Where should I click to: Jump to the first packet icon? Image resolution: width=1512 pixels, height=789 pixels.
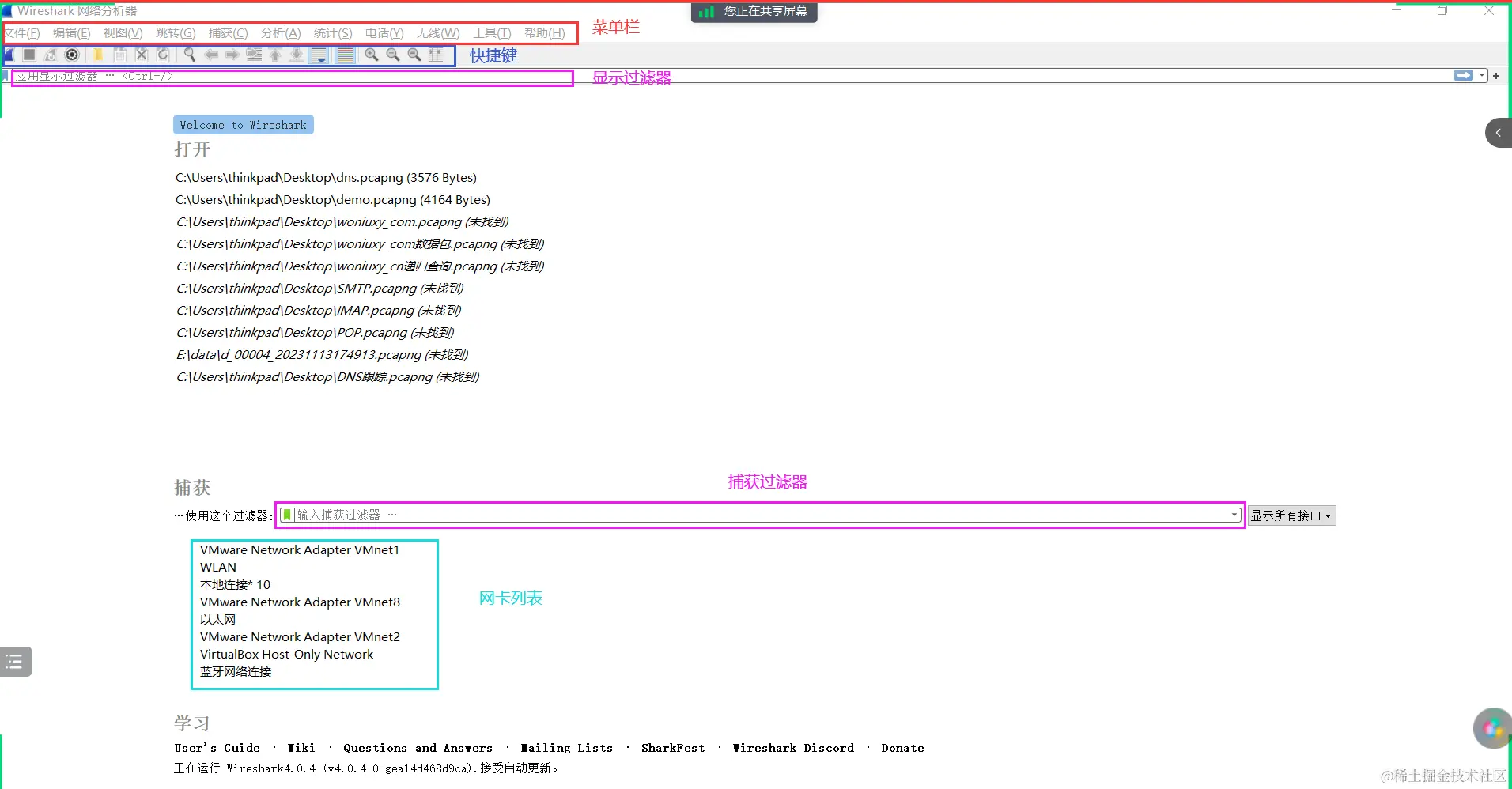(x=275, y=55)
